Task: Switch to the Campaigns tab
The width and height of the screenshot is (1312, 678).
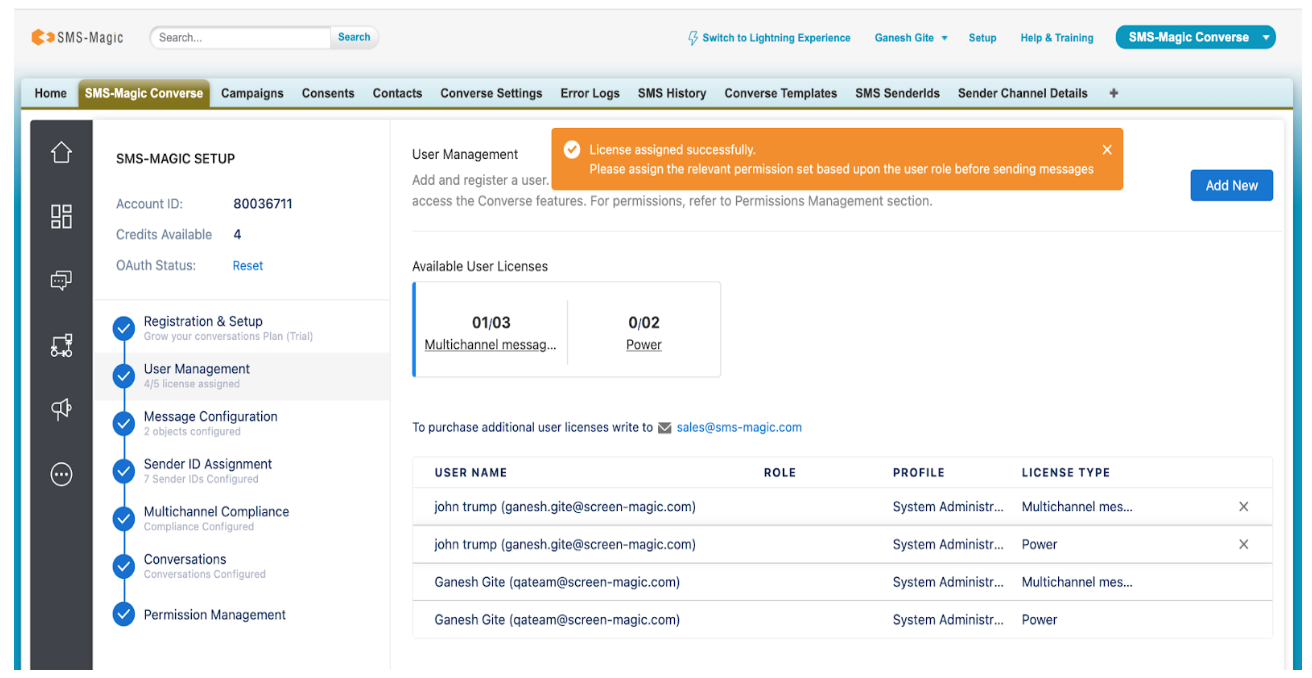Action: pos(252,93)
